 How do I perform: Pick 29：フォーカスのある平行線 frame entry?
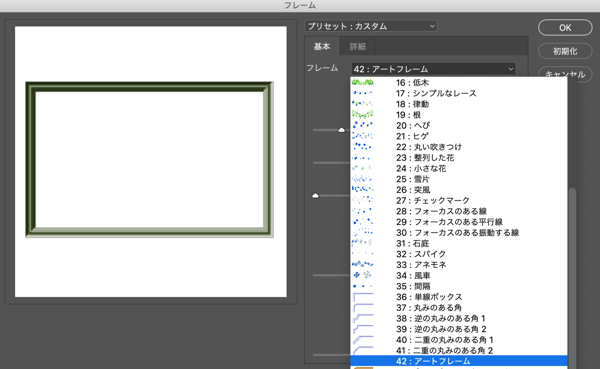point(458,222)
